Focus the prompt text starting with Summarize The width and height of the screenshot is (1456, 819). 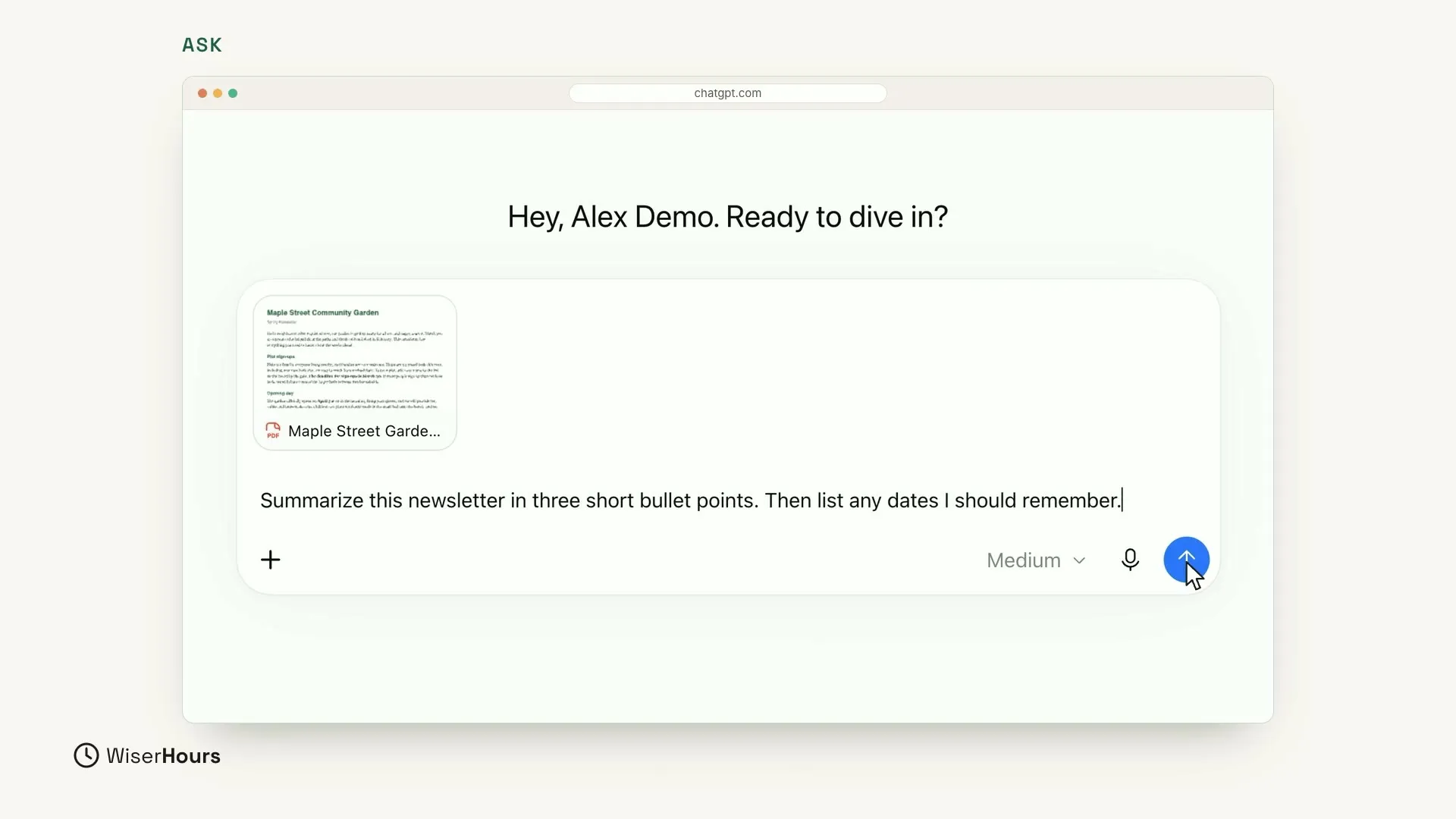click(691, 500)
